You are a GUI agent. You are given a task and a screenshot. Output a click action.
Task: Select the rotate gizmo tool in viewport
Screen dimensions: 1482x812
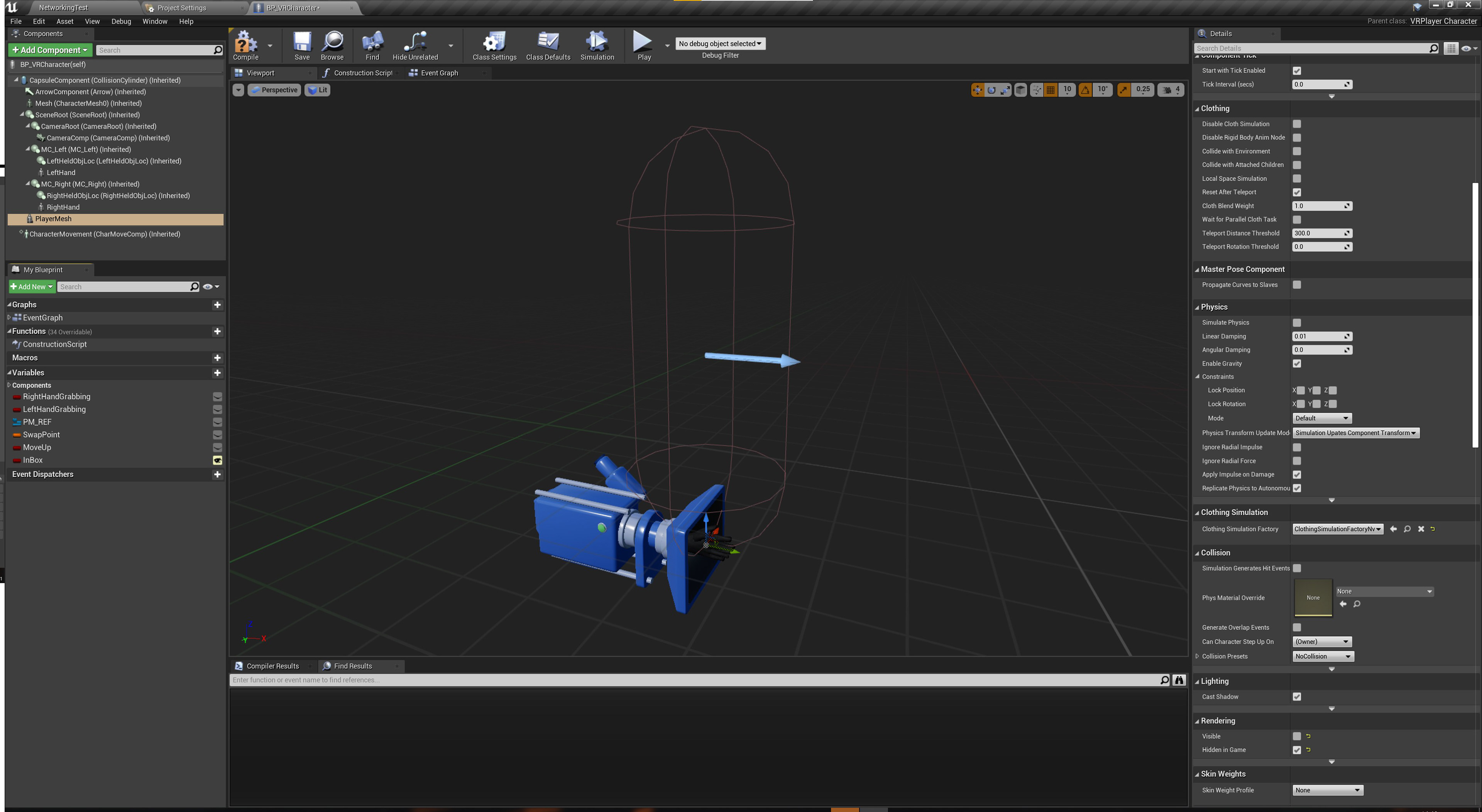coord(991,90)
